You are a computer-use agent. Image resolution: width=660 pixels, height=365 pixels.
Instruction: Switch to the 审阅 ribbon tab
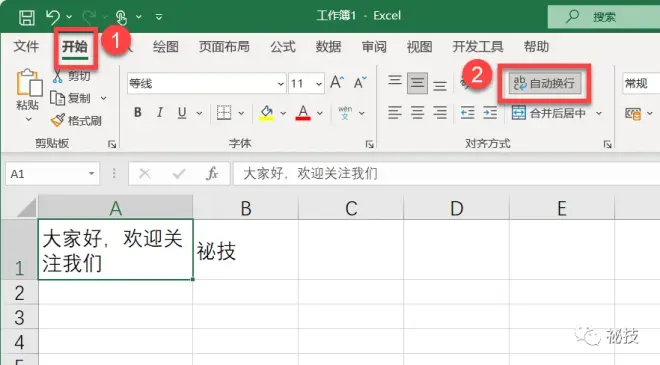coord(374,47)
